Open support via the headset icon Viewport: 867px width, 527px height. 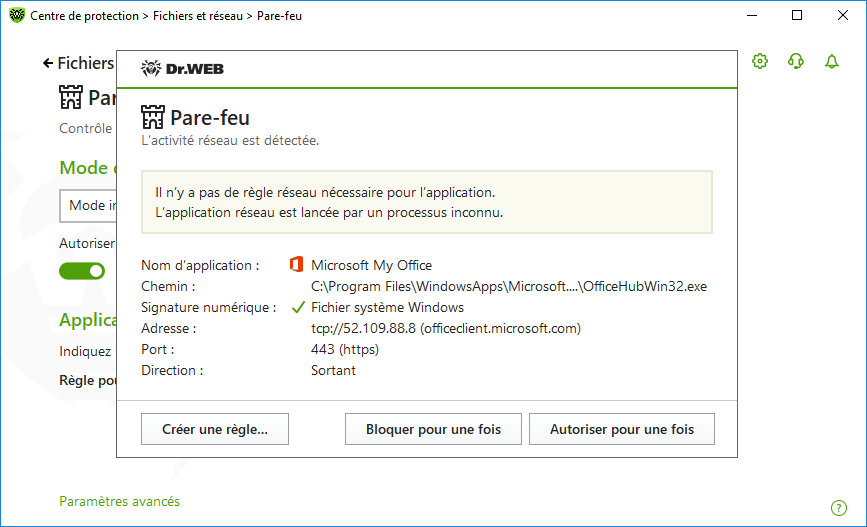[x=796, y=61]
